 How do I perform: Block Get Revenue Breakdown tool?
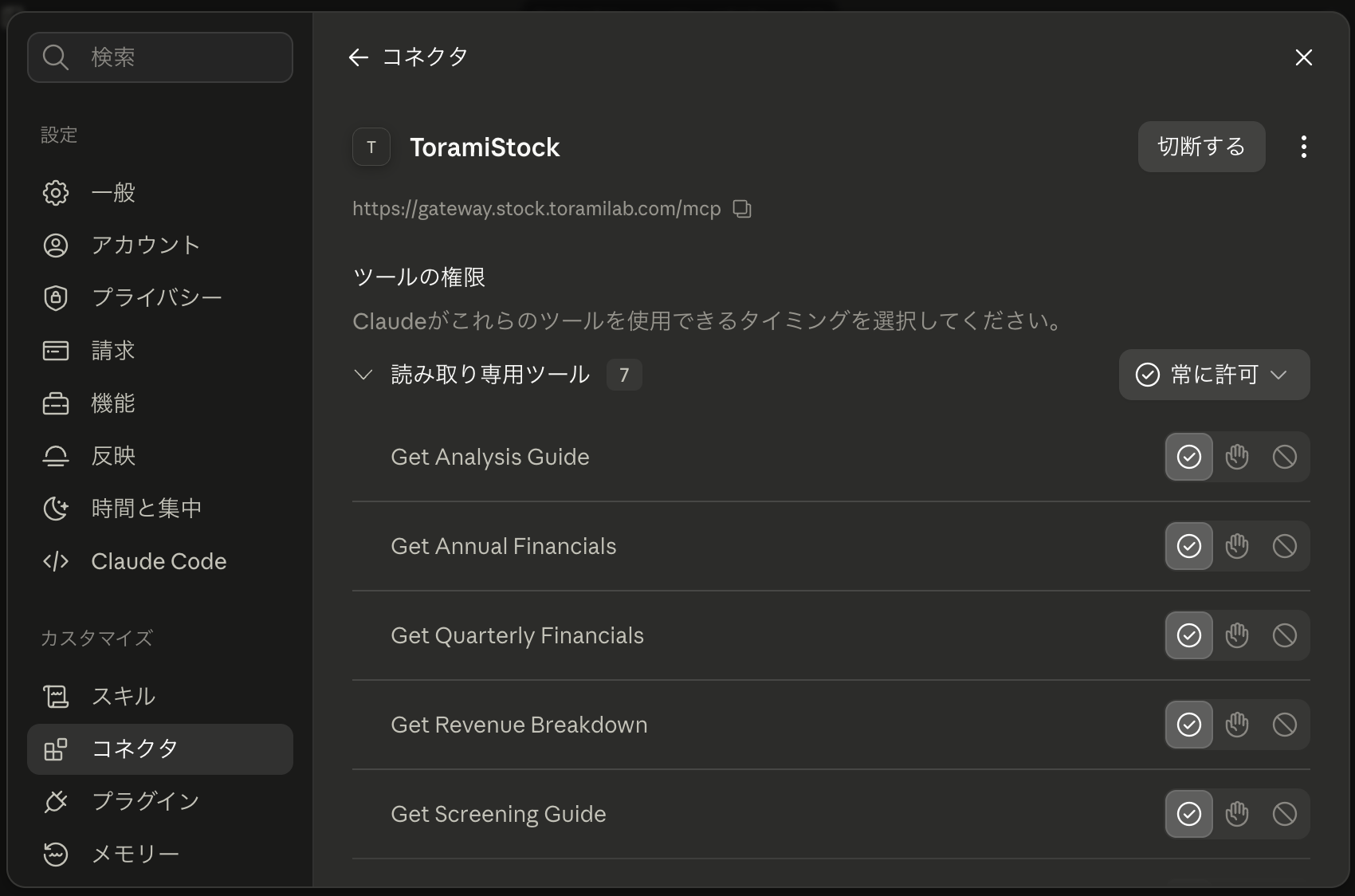pyautogui.click(x=1285, y=725)
